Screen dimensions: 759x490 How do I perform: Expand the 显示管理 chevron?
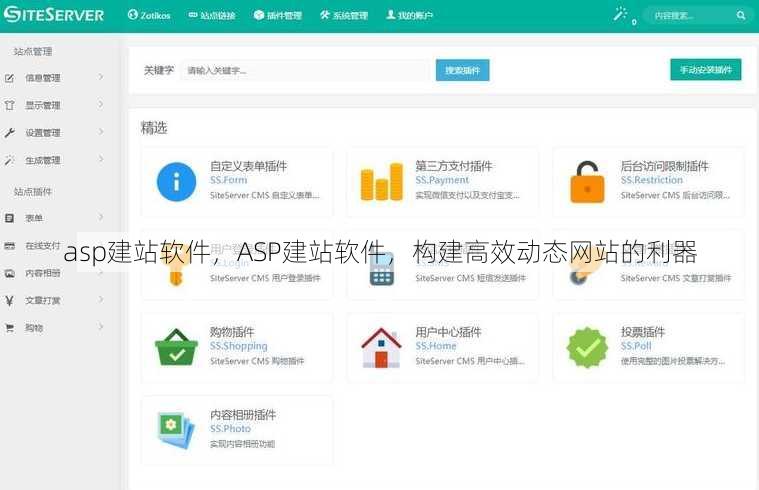101,105
